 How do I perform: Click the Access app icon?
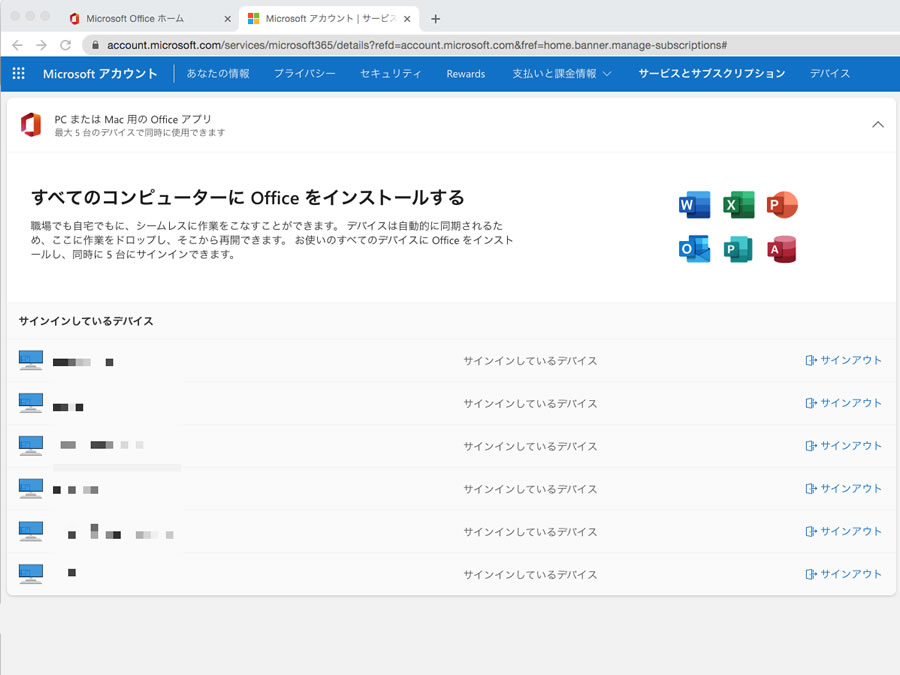pos(782,249)
